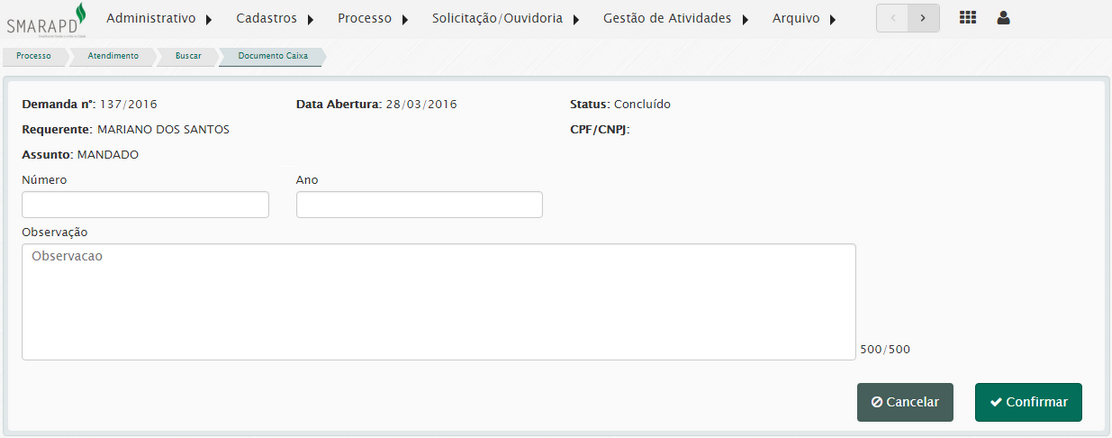The width and height of the screenshot is (1112, 438).
Task: Click the previous navigation arrow
Action: click(893, 18)
